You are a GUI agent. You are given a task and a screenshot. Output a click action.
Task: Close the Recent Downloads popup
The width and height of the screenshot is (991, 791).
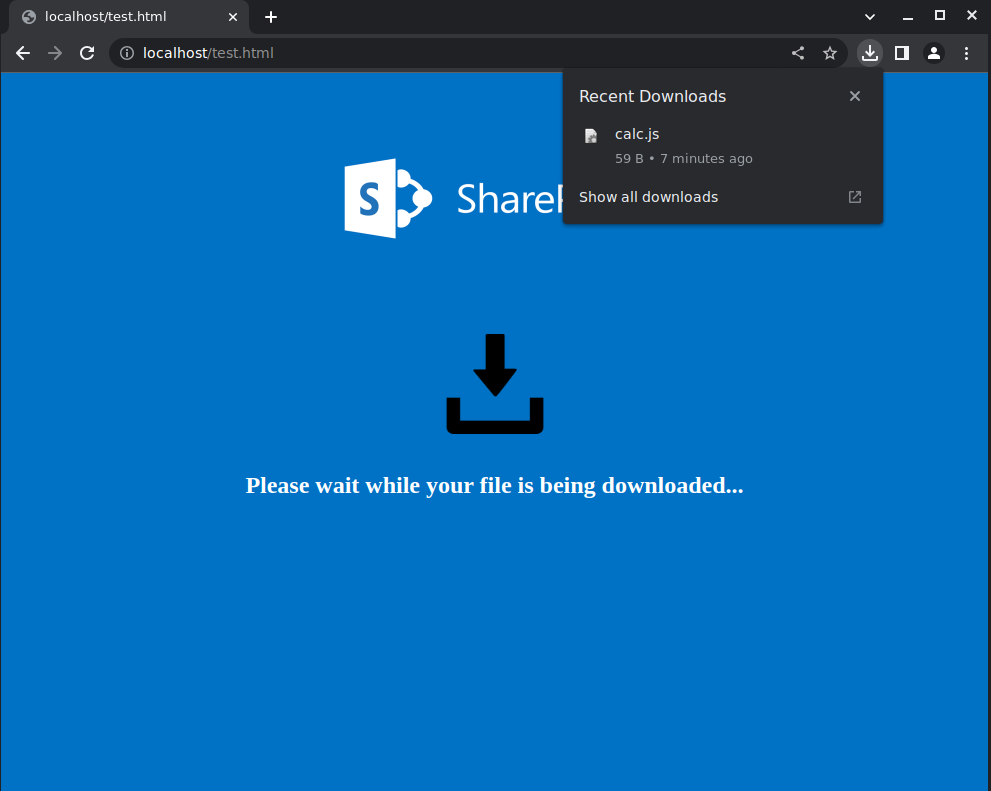tap(854, 96)
